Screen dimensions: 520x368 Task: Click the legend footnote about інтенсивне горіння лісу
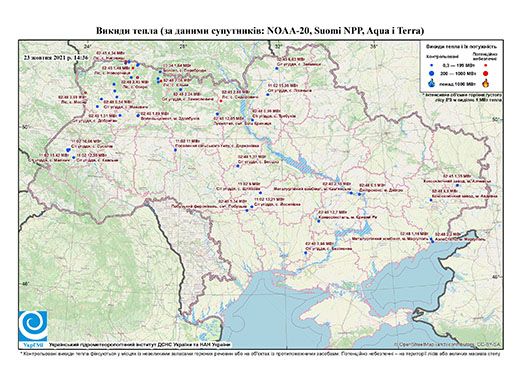[x=463, y=97]
